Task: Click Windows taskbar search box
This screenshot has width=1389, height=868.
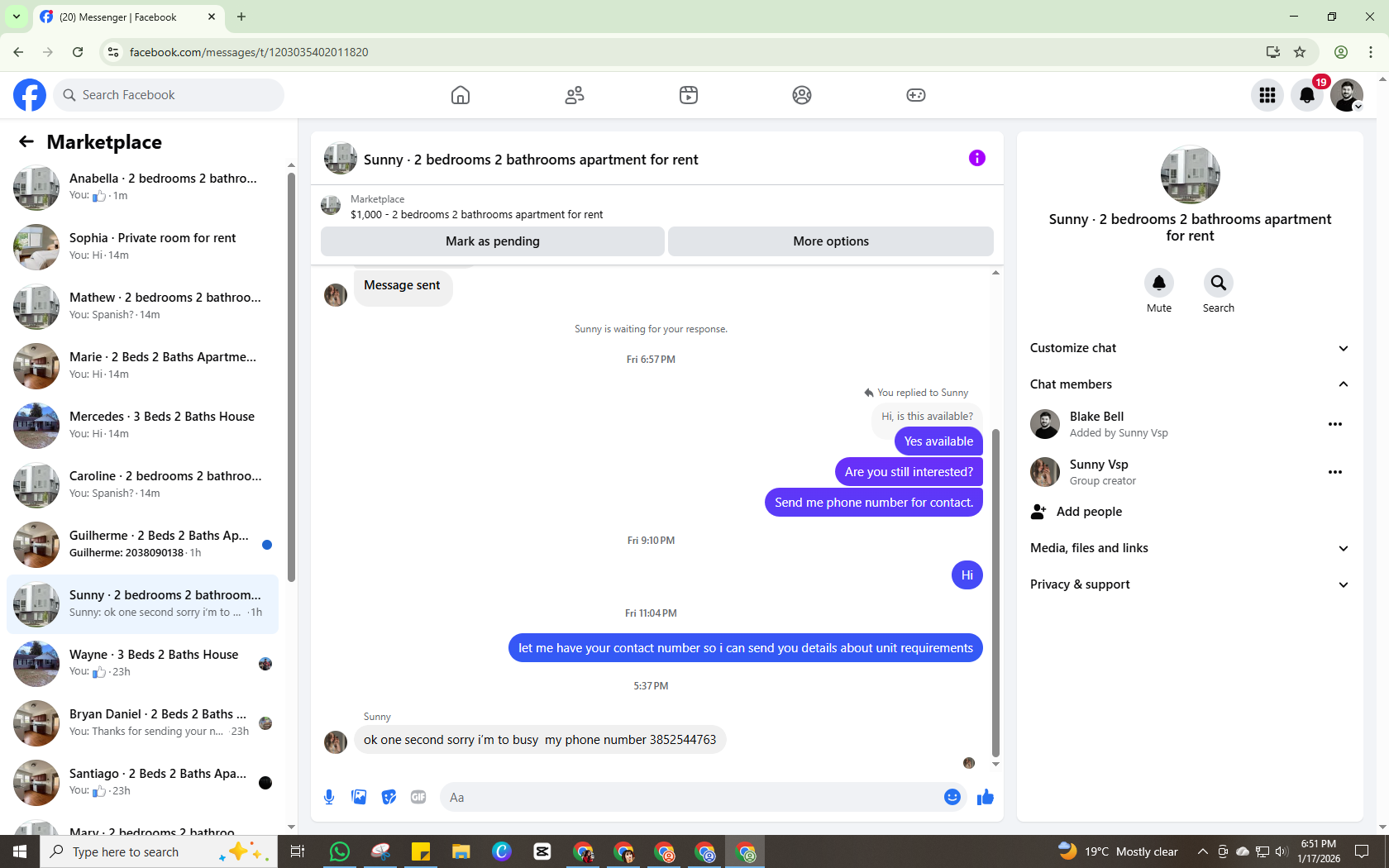Action: 159,851
